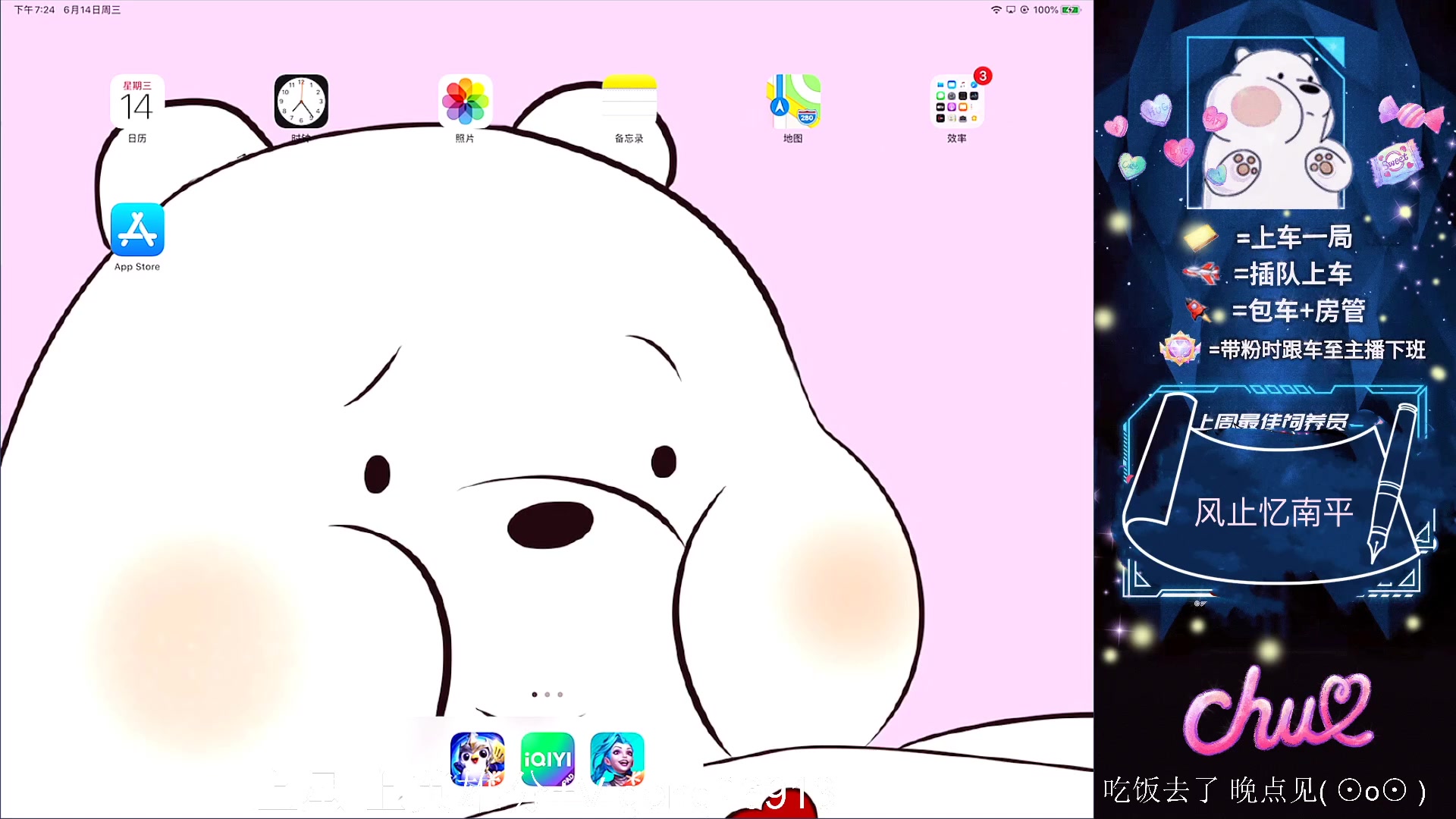Open the 效率 folder with badge 3

click(957, 102)
